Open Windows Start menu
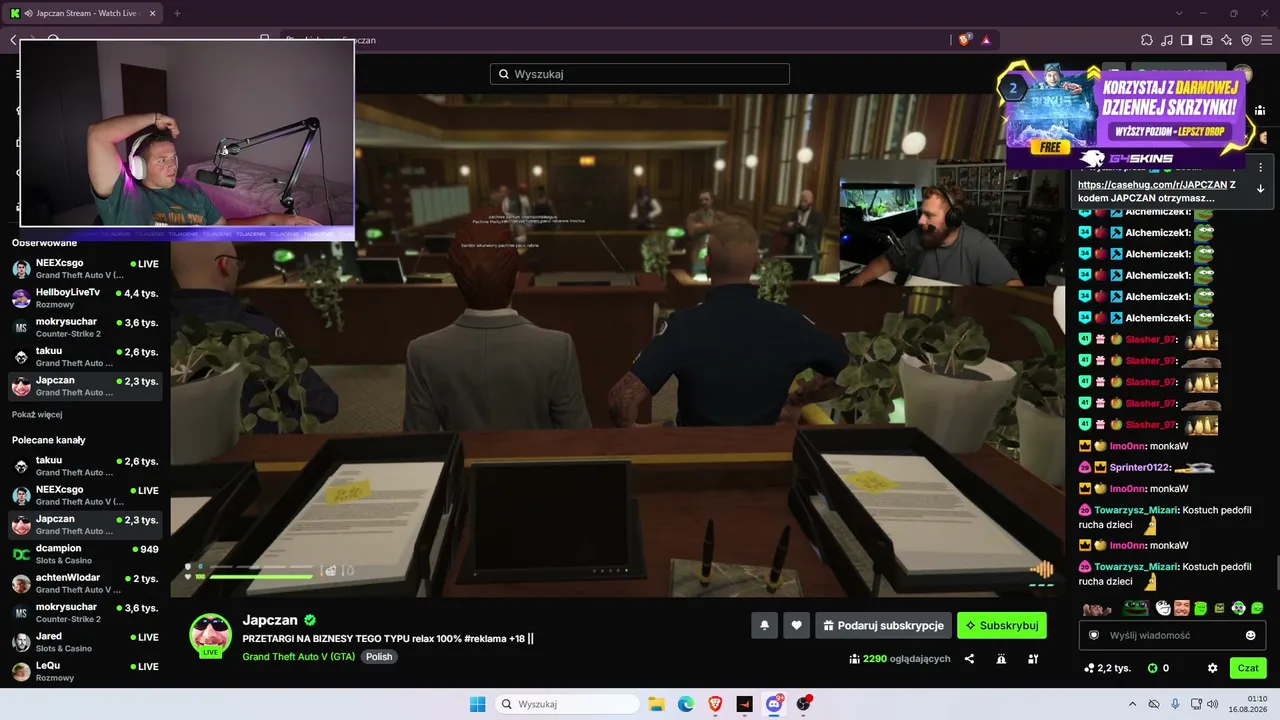 coord(477,704)
